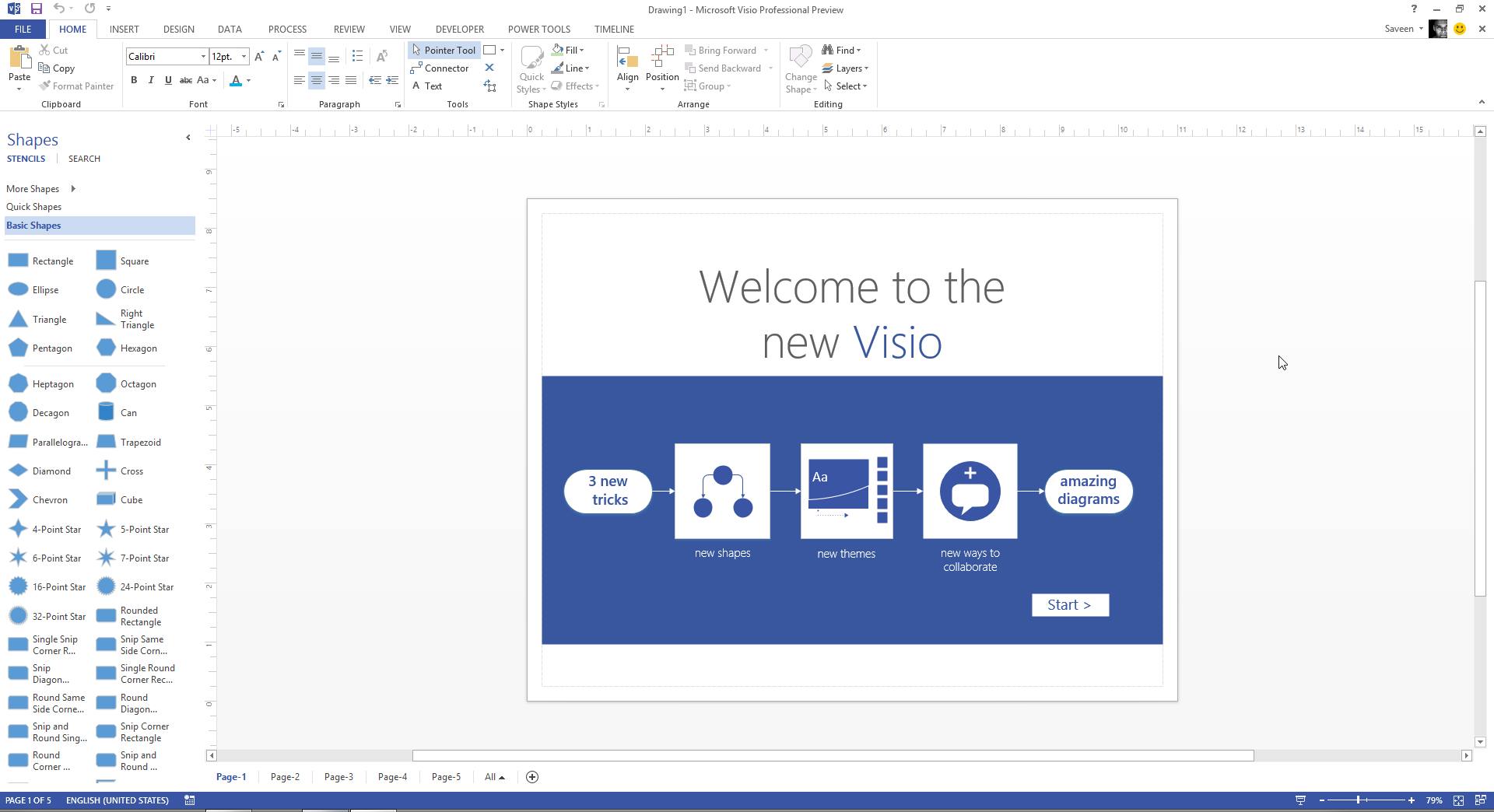Open the Fill dropdown in Shape Styles
The width and height of the screenshot is (1494, 812).
[568, 50]
